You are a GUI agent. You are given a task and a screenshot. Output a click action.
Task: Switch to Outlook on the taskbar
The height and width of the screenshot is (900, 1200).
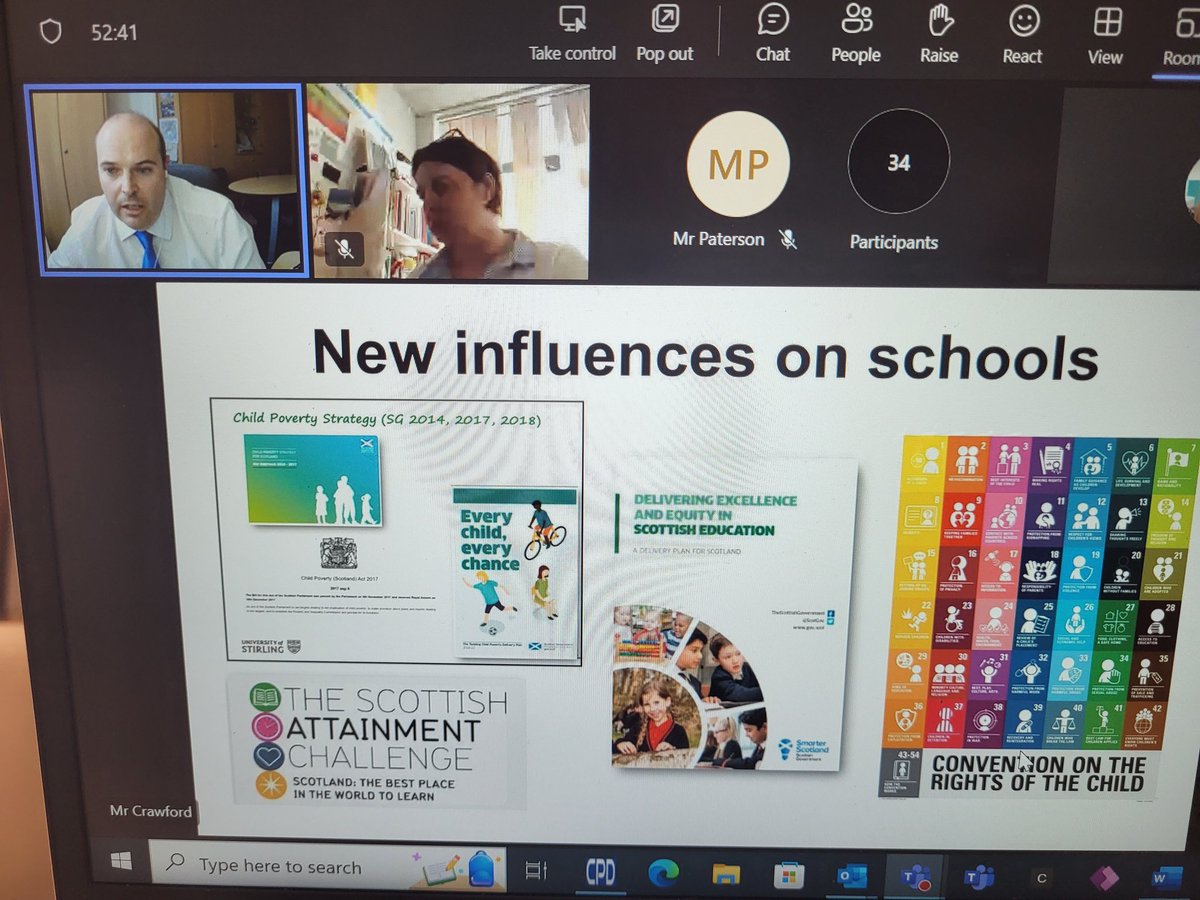(852, 876)
